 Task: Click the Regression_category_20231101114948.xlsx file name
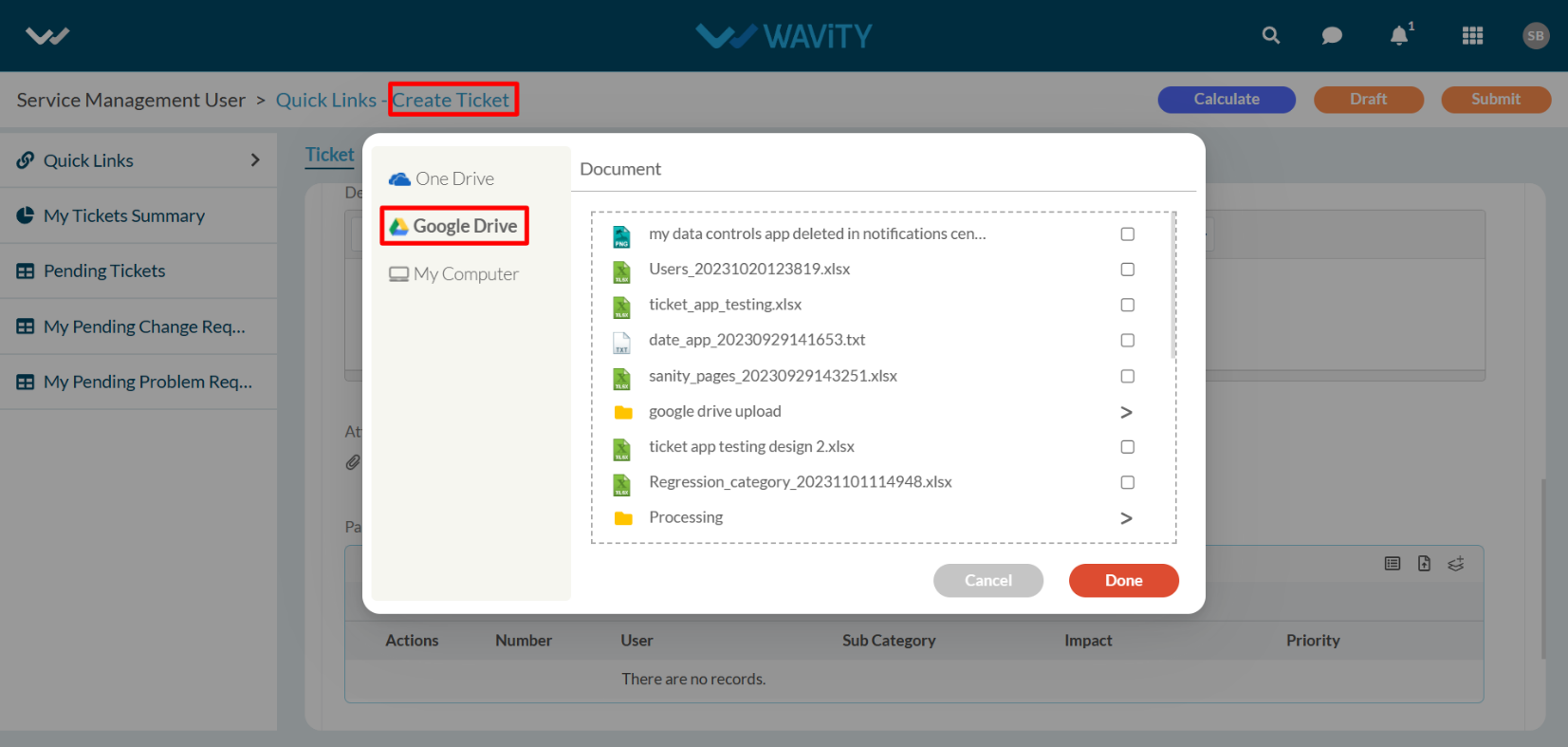click(x=801, y=482)
